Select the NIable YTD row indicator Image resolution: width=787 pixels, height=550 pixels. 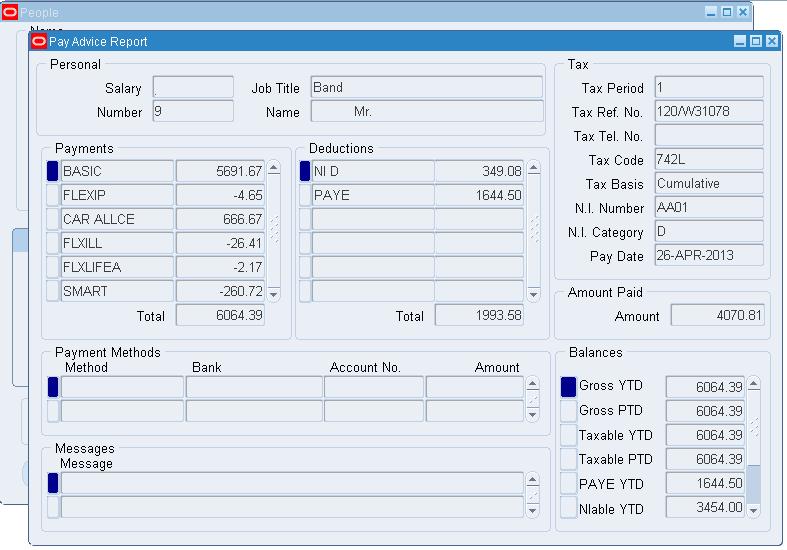point(568,508)
